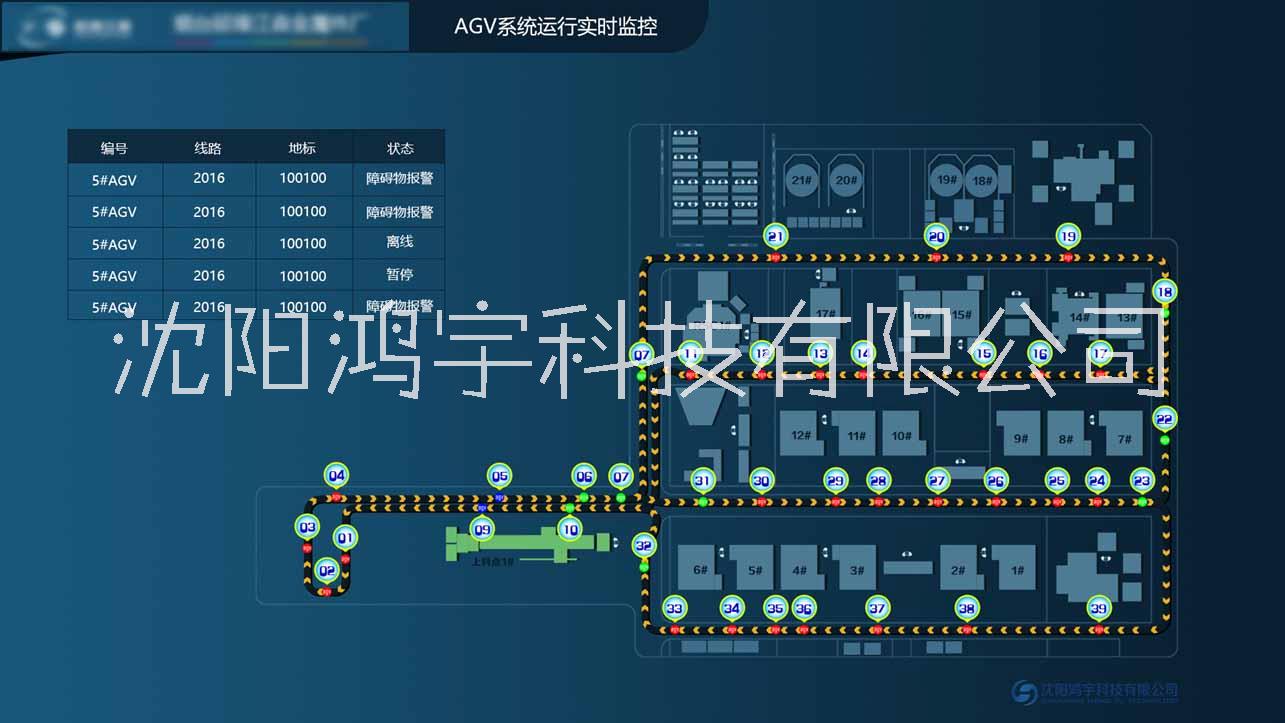Click the 3# building block
The width and height of the screenshot is (1285, 723).
[854, 567]
